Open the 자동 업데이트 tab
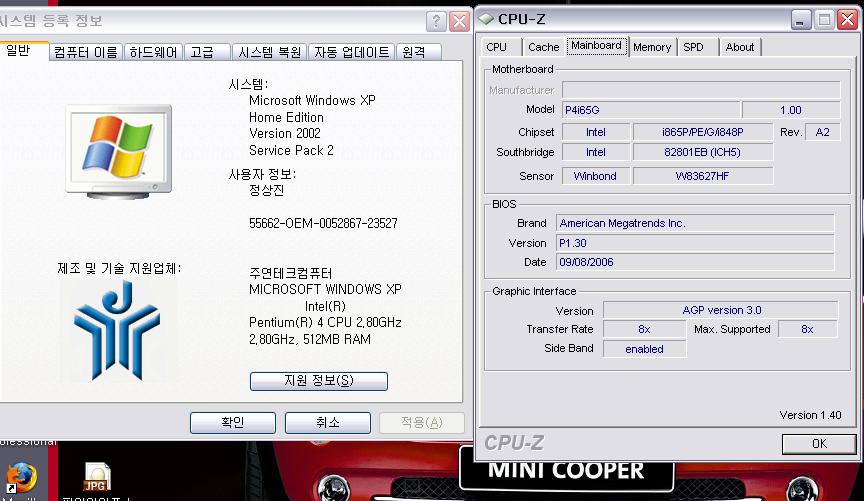This screenshot has height=501, width=864. [x=352, y=52]
